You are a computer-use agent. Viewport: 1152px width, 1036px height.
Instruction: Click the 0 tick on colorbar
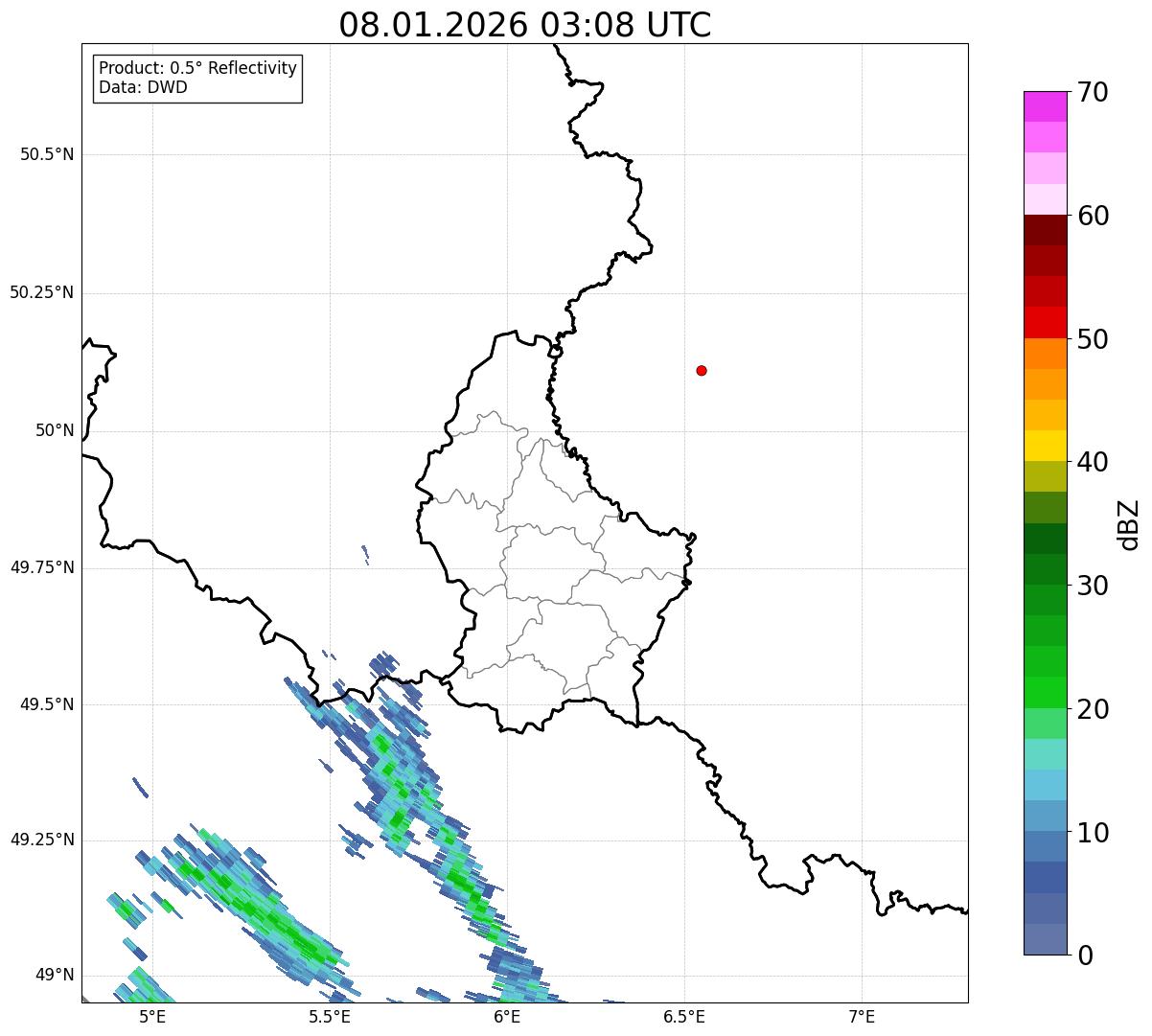click(1085, 955)
